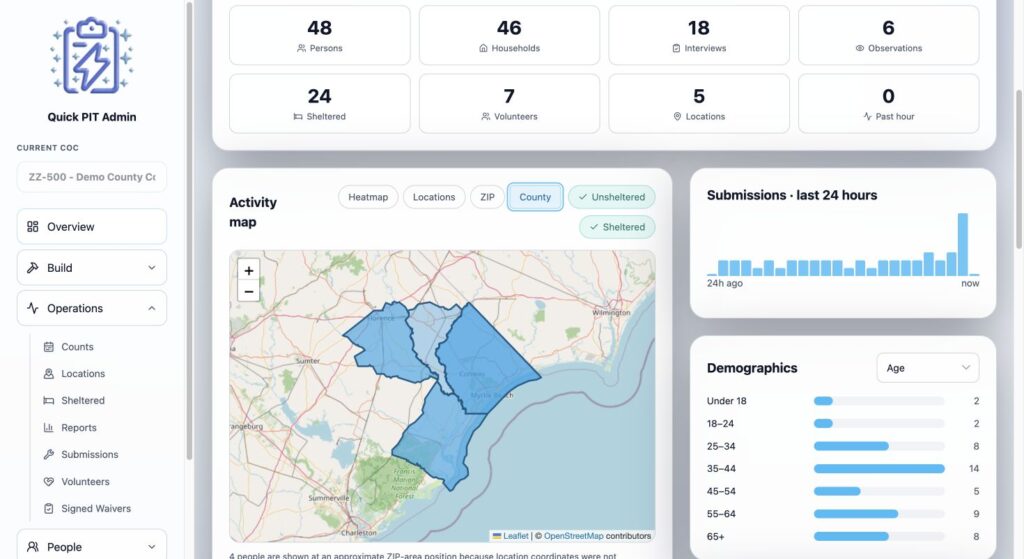The height and width of the screenshot is (559, 1024).
Task: Zoom in on the activity map
Action: tap(249, 270)
